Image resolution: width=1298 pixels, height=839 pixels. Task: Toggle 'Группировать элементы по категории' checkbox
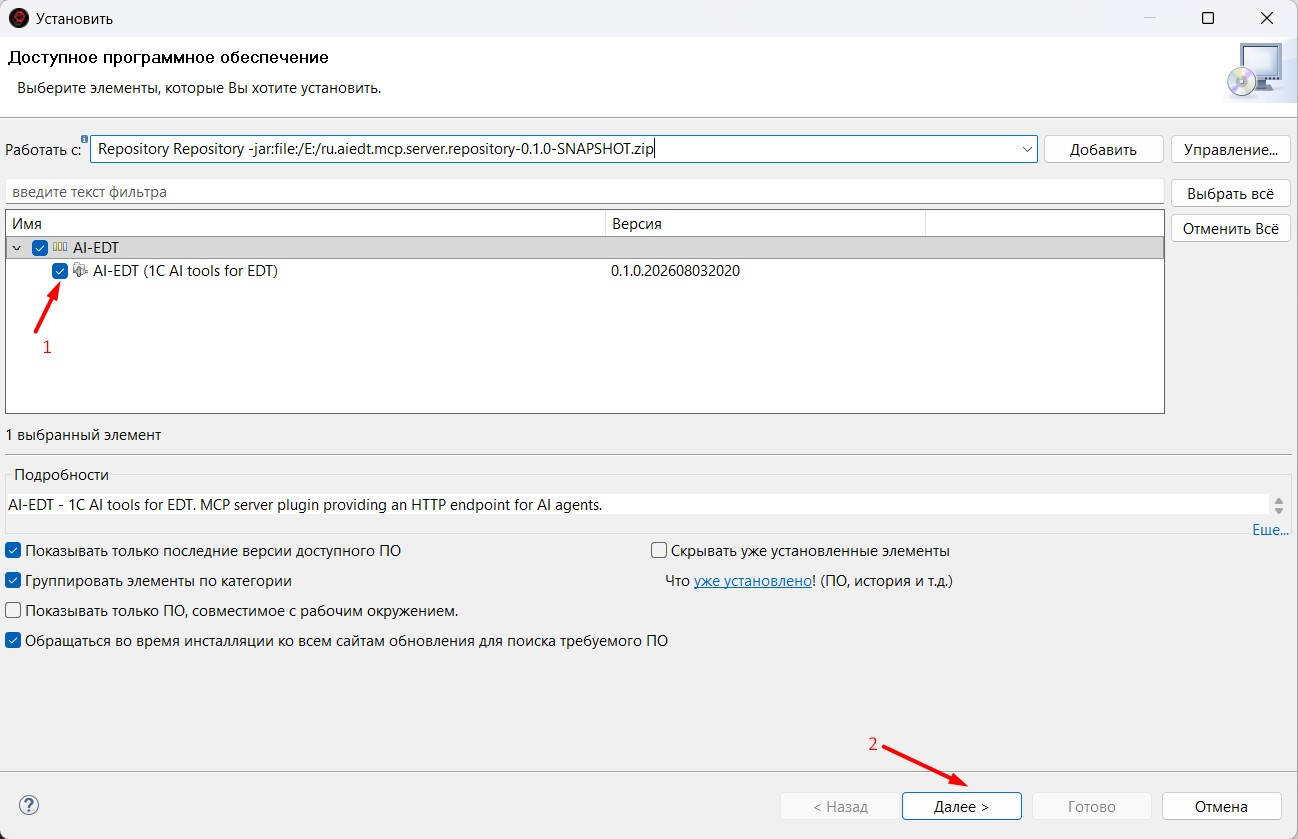(13, 580)
